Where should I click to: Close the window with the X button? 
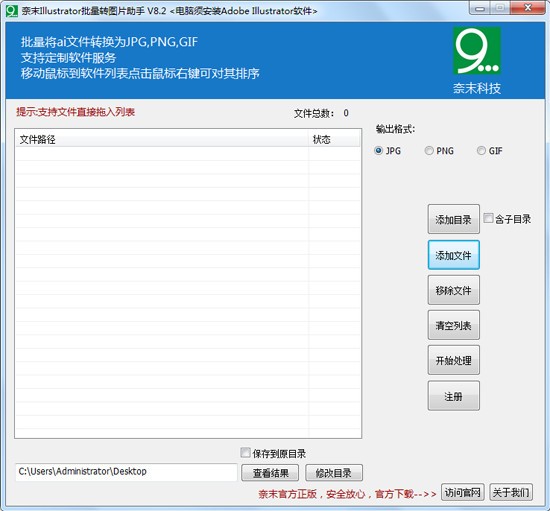click(x=528, y=7)
